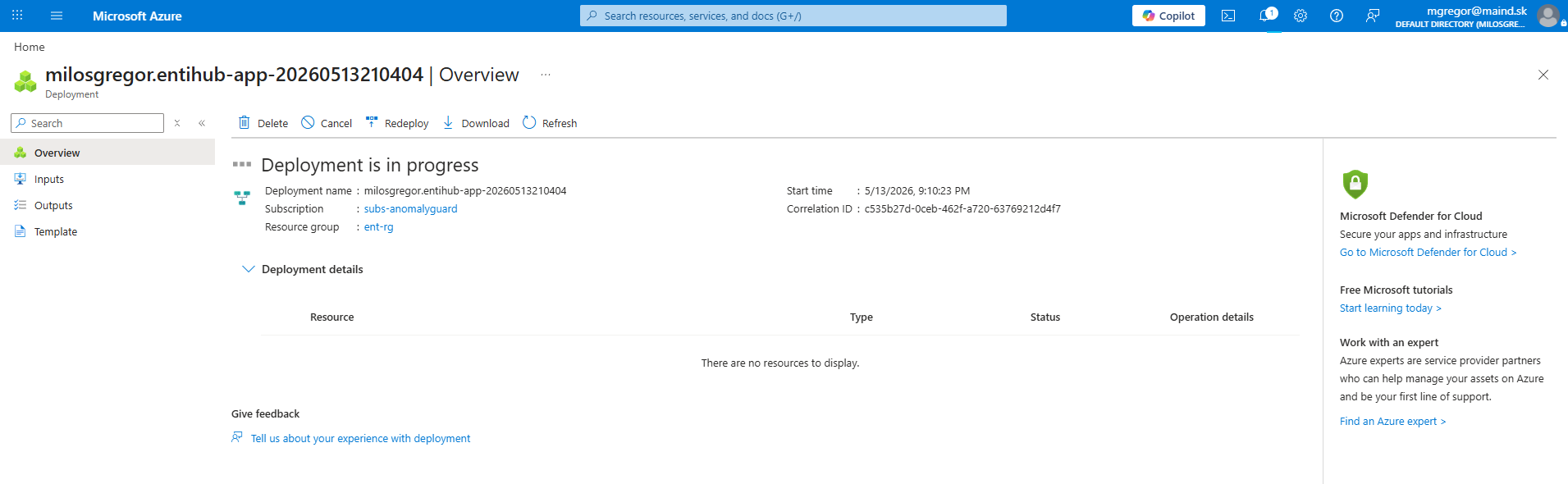Image resolution: width=1568 pixels, height=484 pixels.
Task: Click the Correlation ID value
Action: coord(962,209)
